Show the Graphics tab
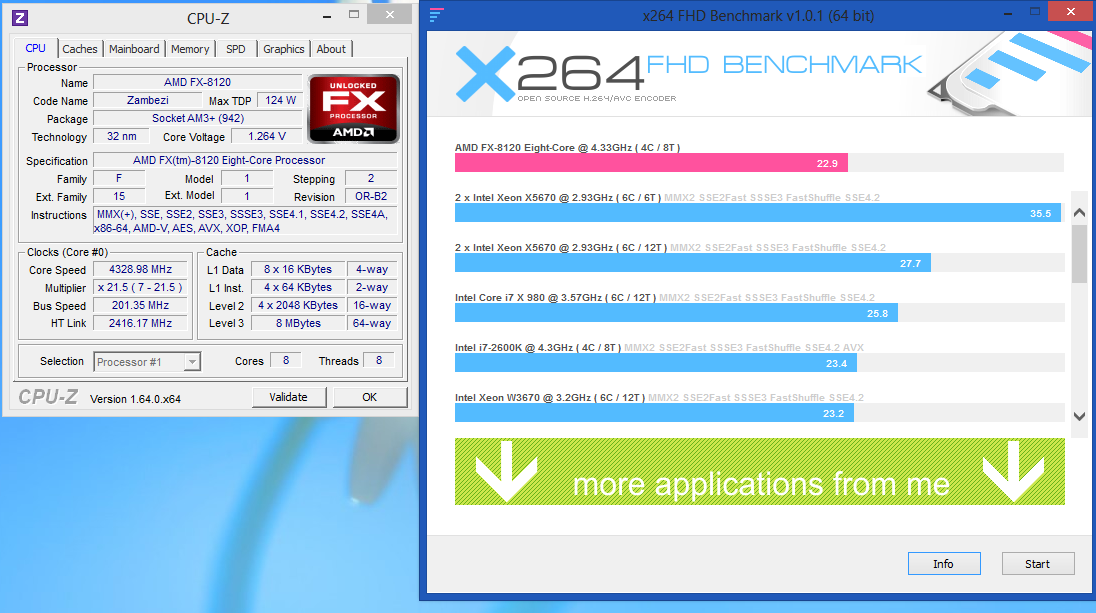 [284, 49]
